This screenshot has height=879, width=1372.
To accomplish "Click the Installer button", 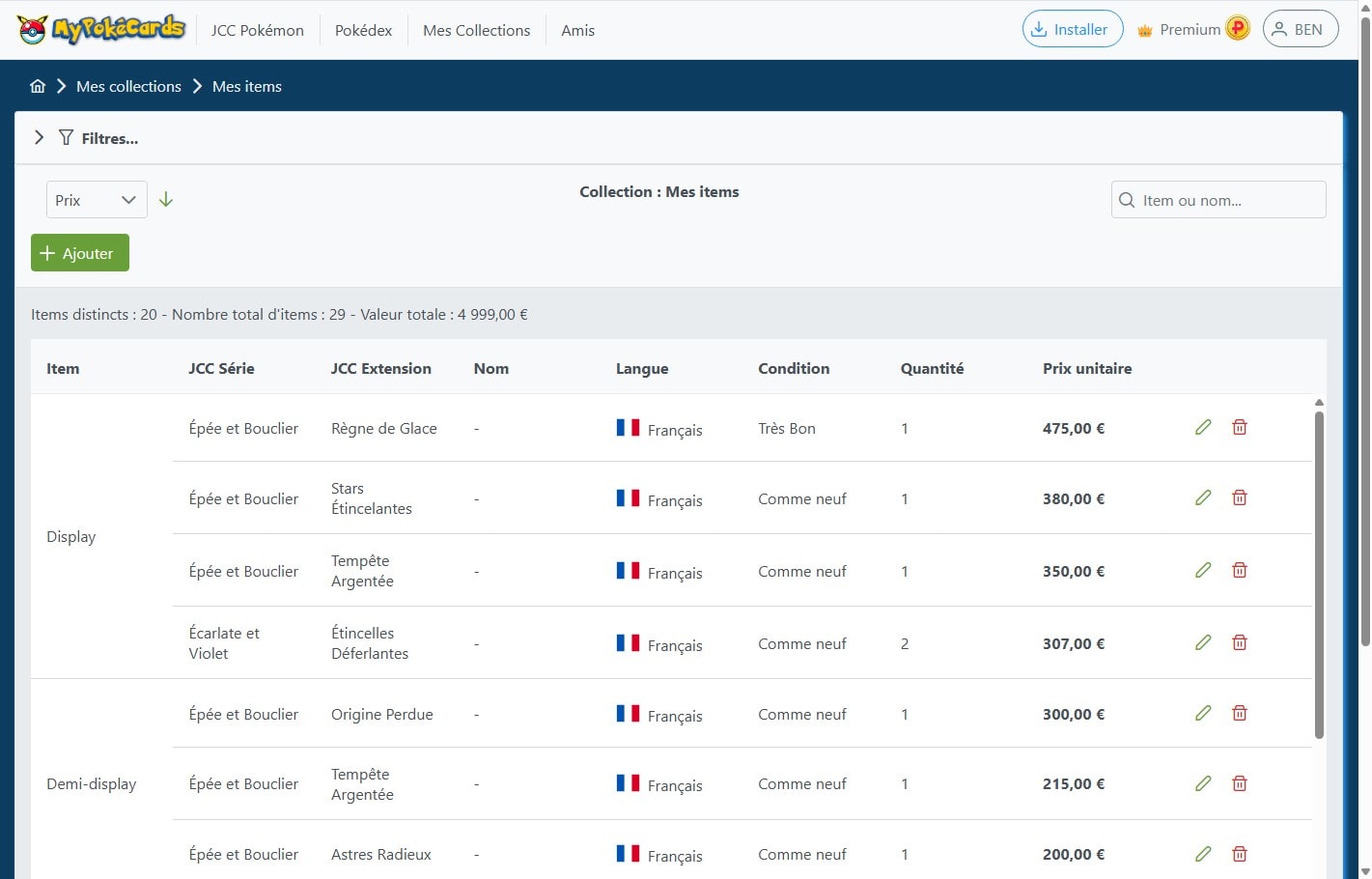I will (1072, 29).
